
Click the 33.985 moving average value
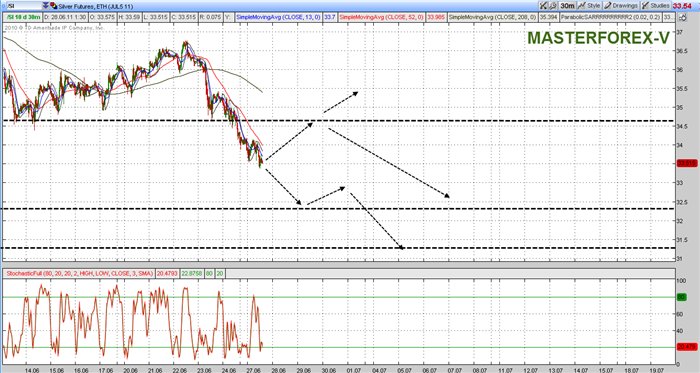[x=436, y=17]
